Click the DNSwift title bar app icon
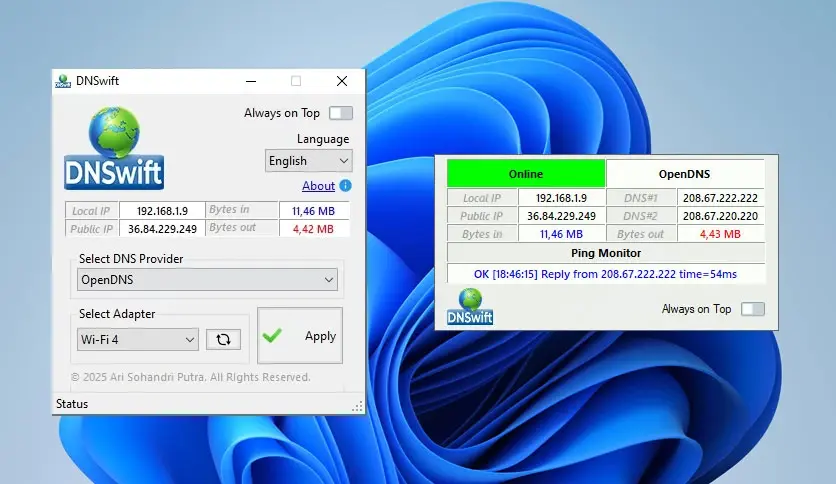 pos(63,81)
